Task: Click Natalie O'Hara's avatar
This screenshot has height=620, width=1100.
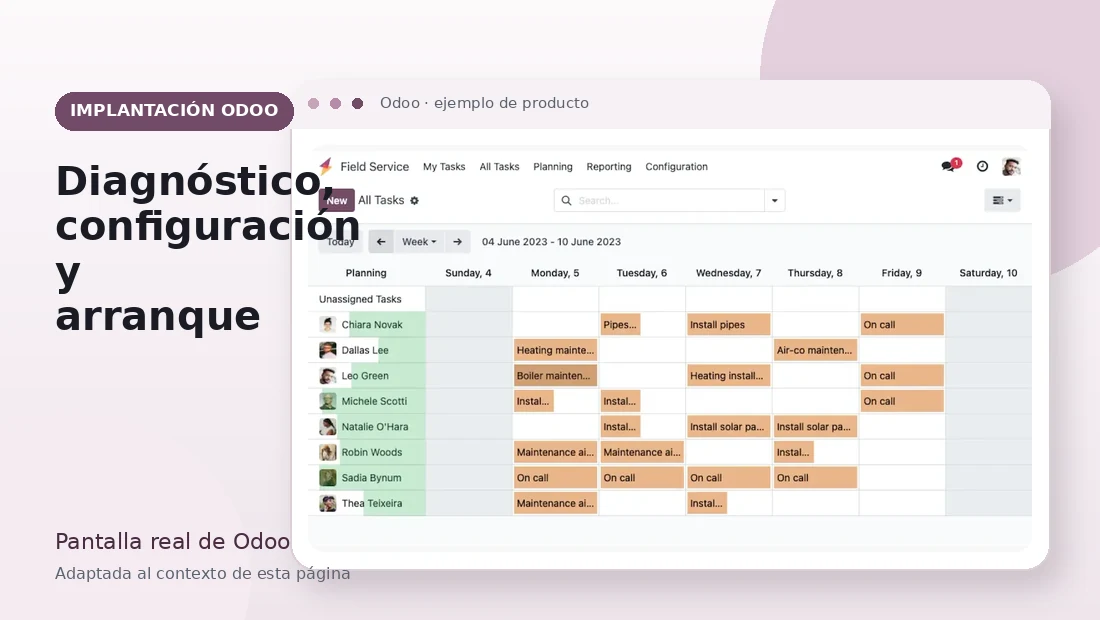Action: [x=328, y=426]
